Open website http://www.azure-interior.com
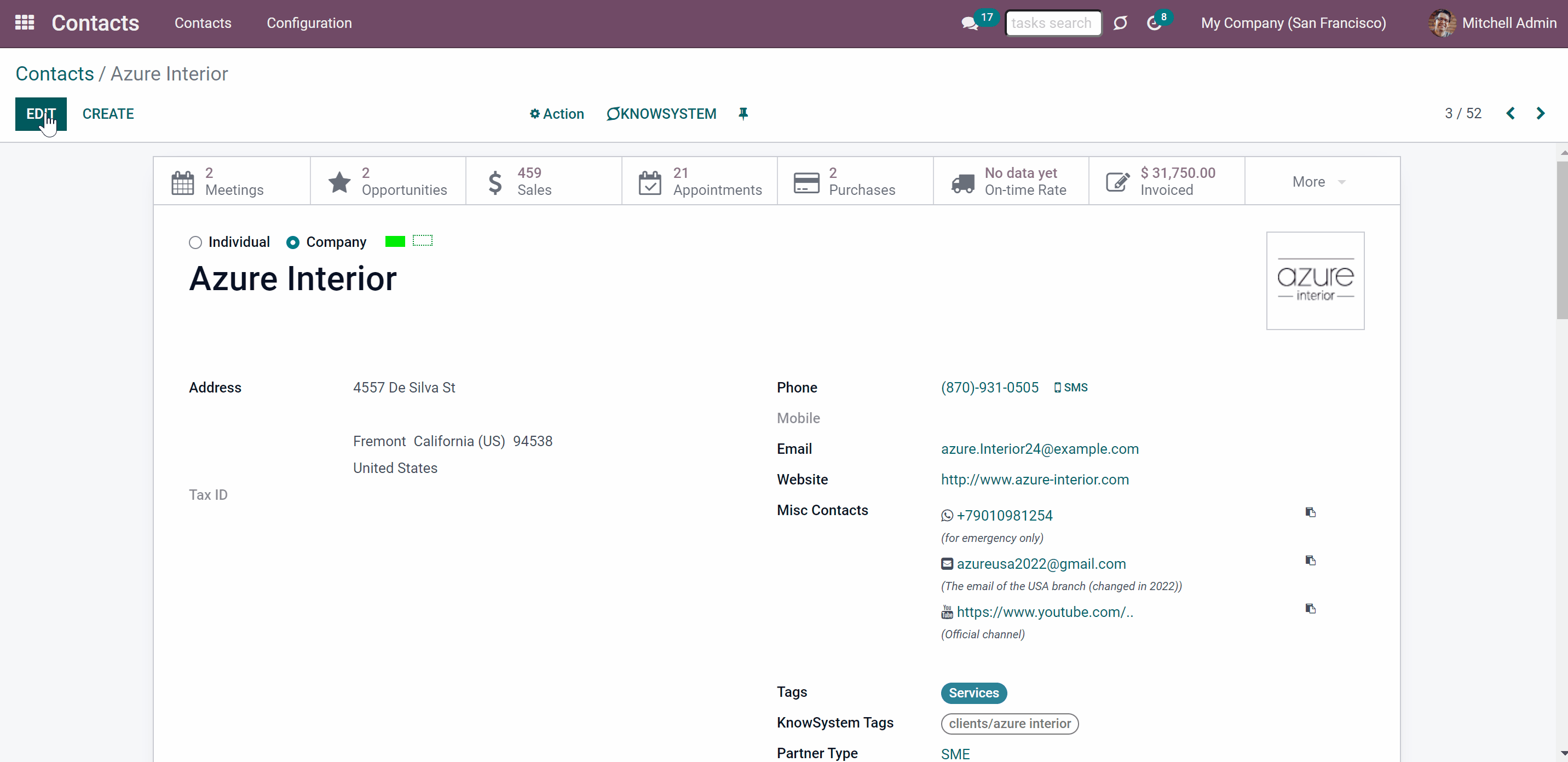 click(1035, 480)
